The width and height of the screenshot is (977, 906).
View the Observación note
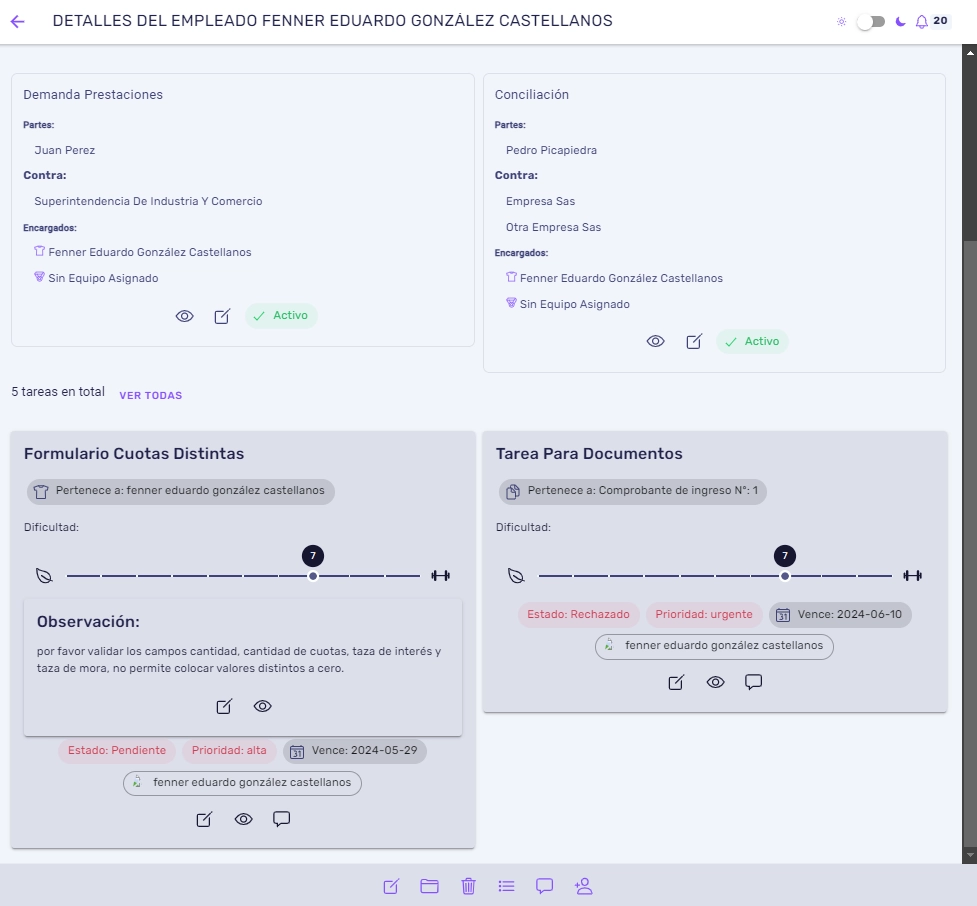click(262, 706)
